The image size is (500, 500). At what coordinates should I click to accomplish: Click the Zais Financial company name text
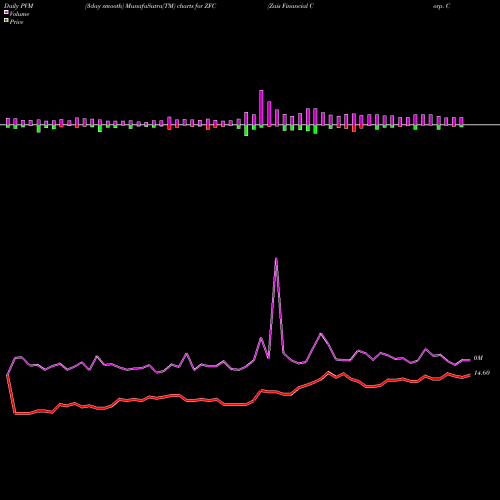click(290, 6)
